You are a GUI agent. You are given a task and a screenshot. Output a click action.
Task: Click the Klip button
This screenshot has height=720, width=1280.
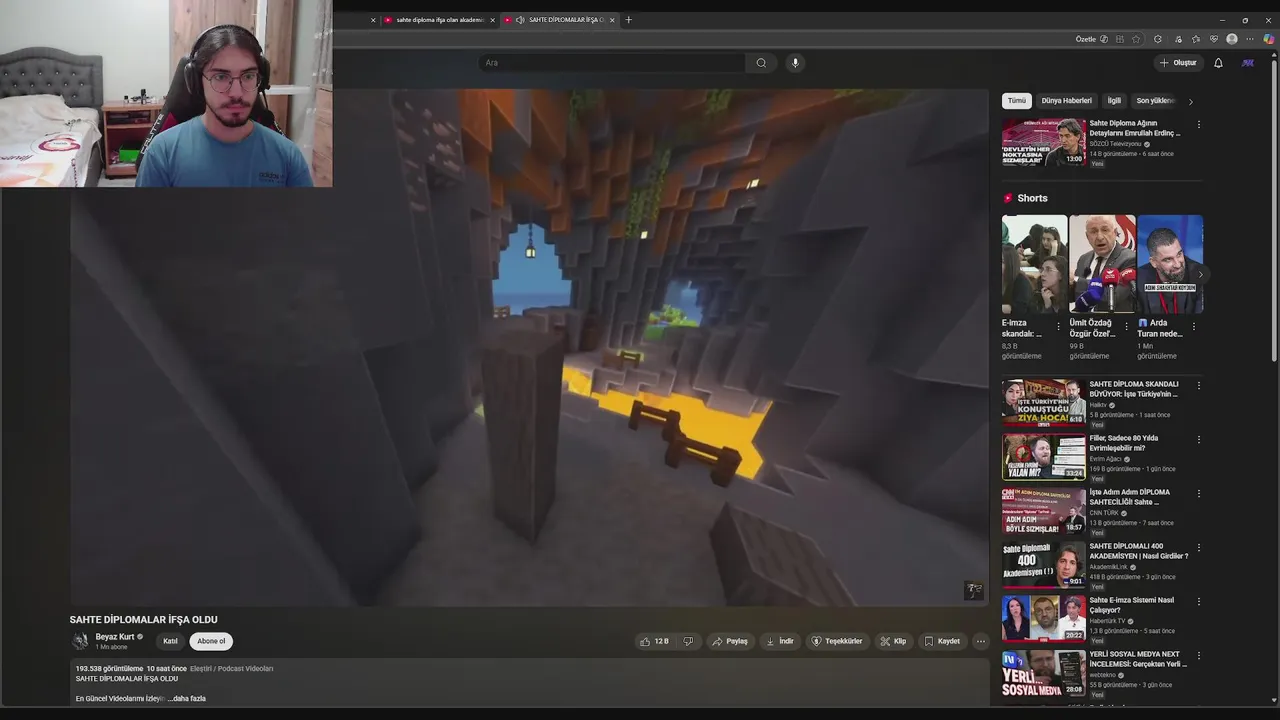point(892,641)
